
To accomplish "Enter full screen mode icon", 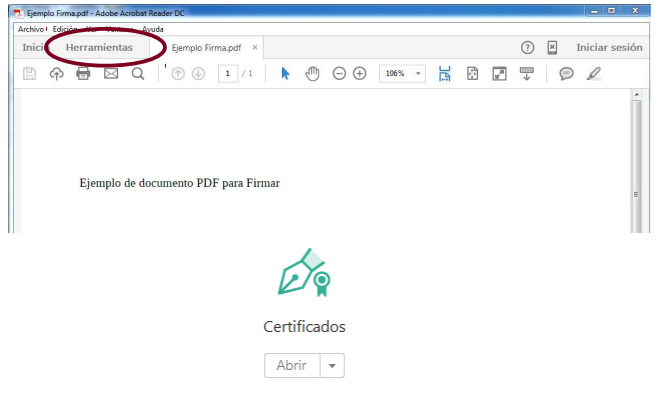I will [499, 74].
